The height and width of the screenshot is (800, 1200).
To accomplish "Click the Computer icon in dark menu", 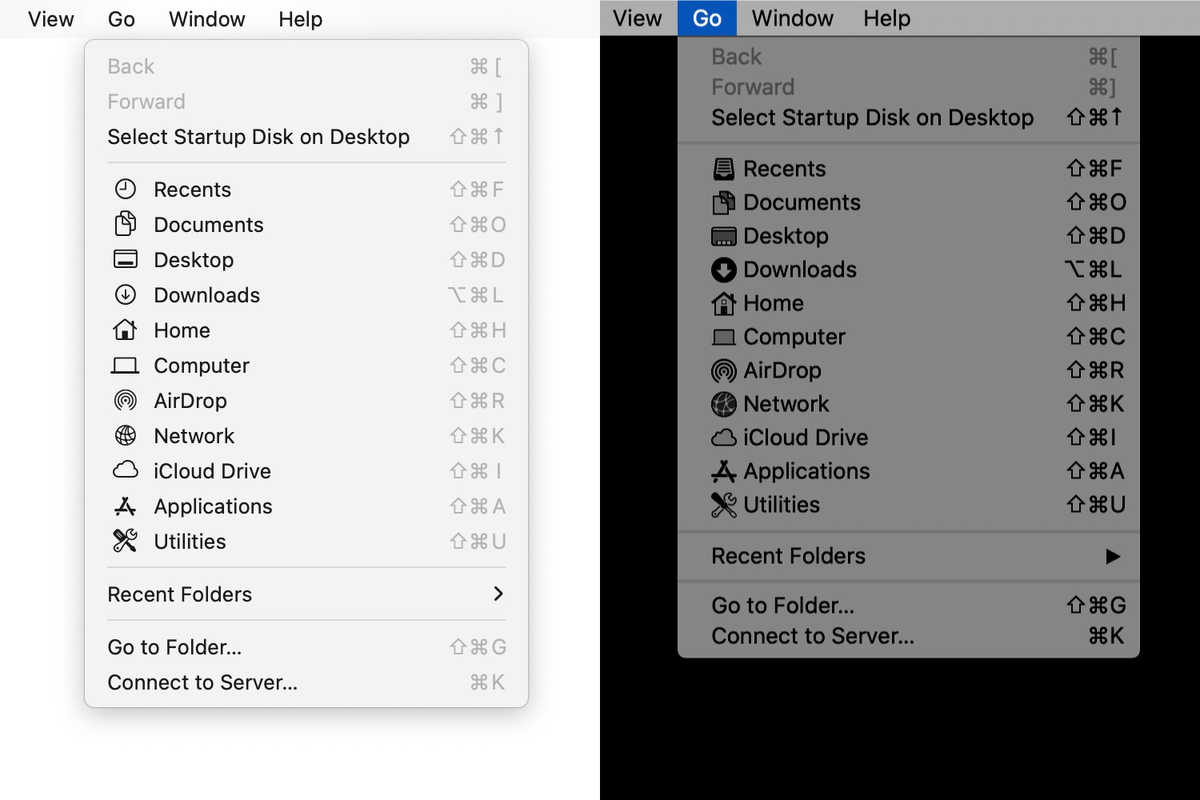I will (x=724, y=337).
